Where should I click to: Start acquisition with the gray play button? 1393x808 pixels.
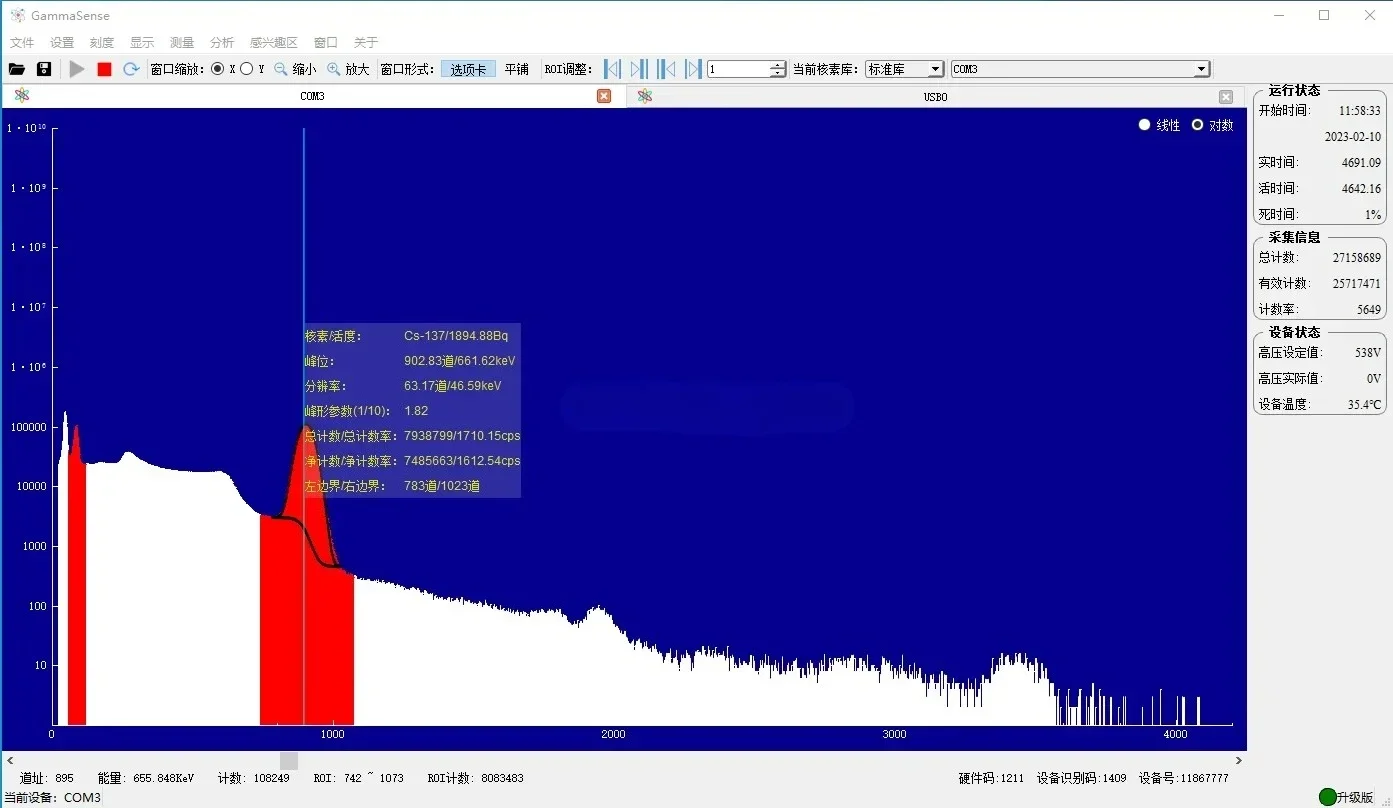pyautogui.click(x=77, y=69)
